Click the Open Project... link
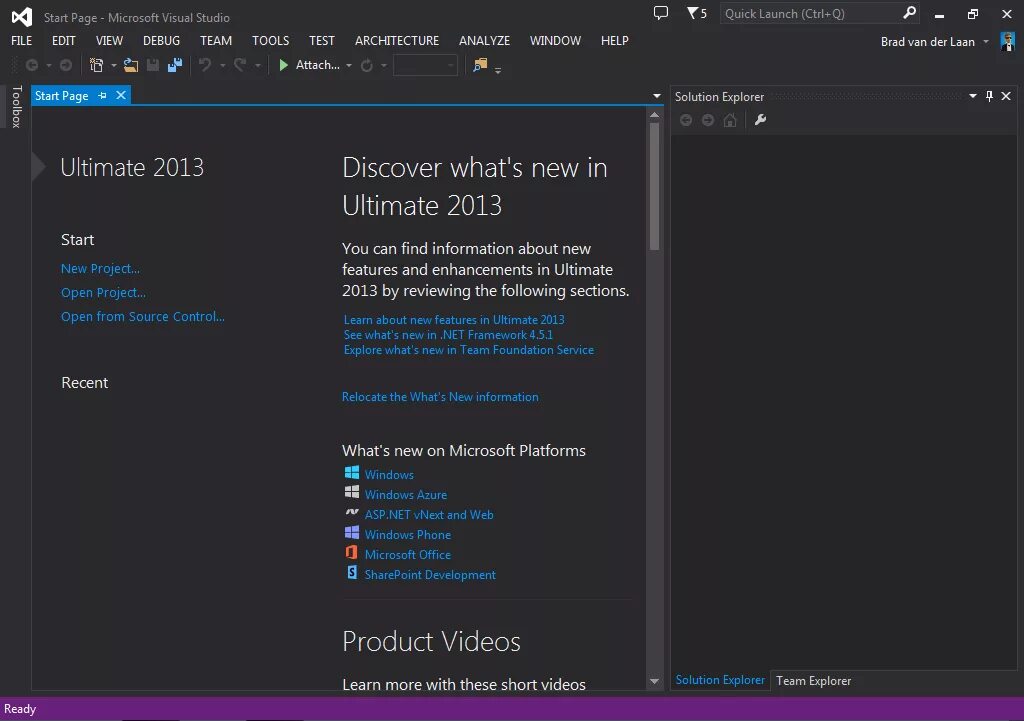 103,293
